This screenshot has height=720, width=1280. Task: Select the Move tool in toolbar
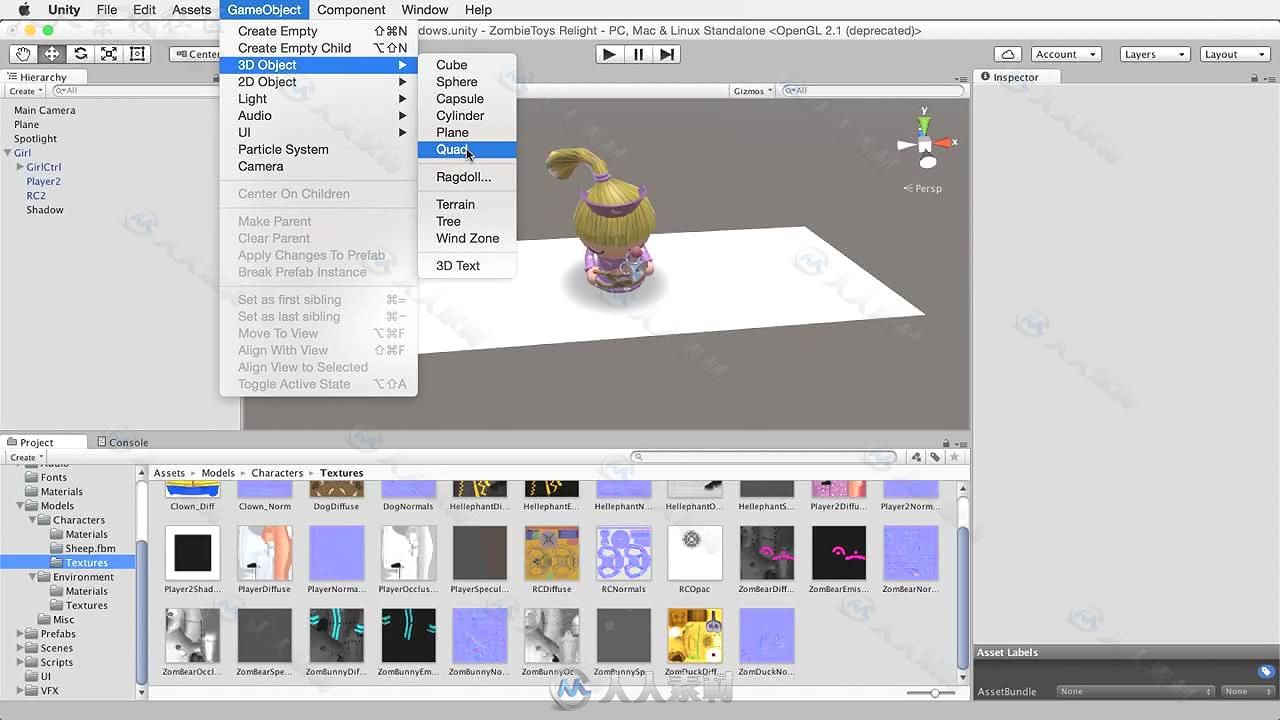tap(51, 54)
